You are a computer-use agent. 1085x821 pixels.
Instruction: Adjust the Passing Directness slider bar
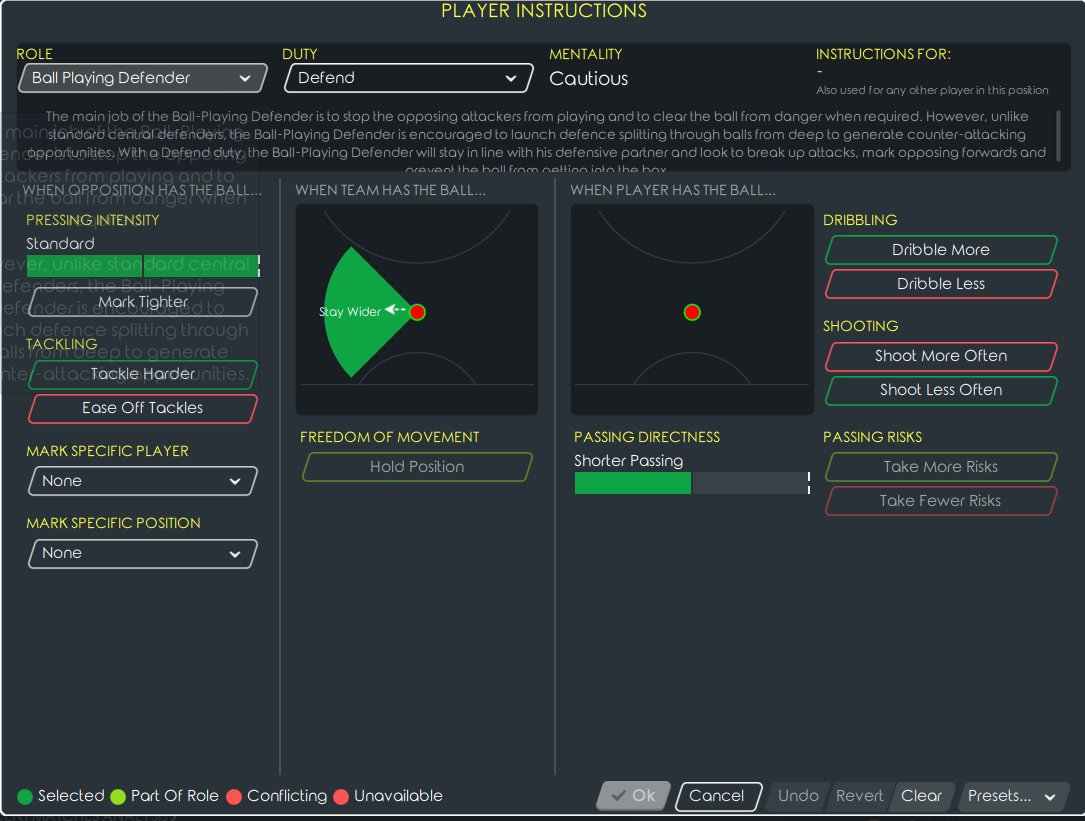click(x=692, y=483)
